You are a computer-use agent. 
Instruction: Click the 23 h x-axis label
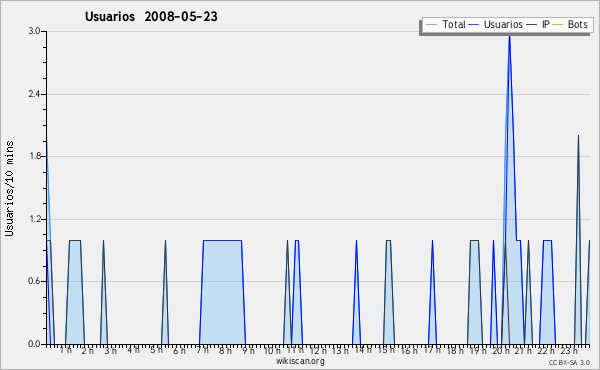569,351
